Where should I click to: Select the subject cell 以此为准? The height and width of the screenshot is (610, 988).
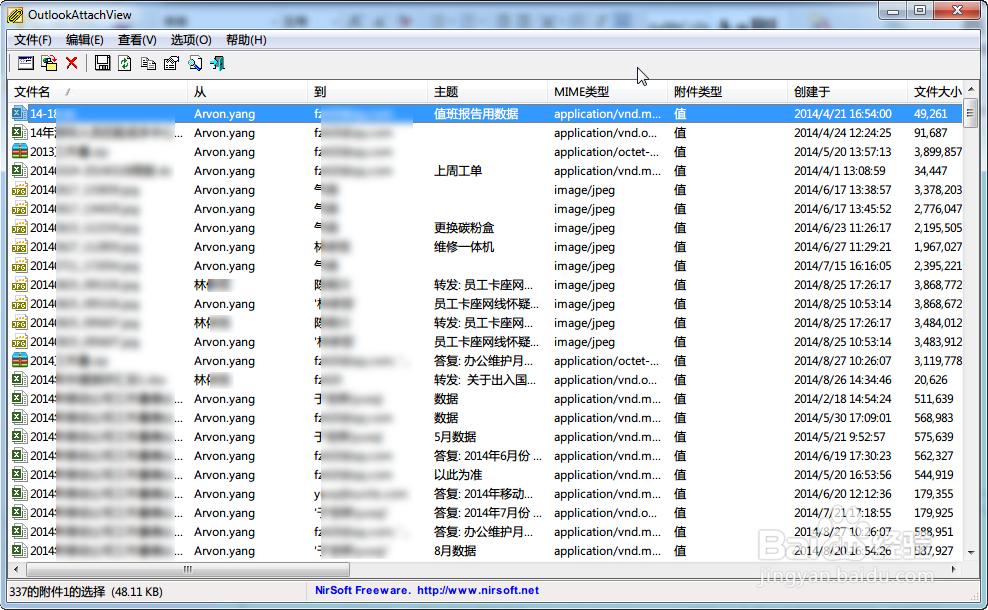point(458,475)
